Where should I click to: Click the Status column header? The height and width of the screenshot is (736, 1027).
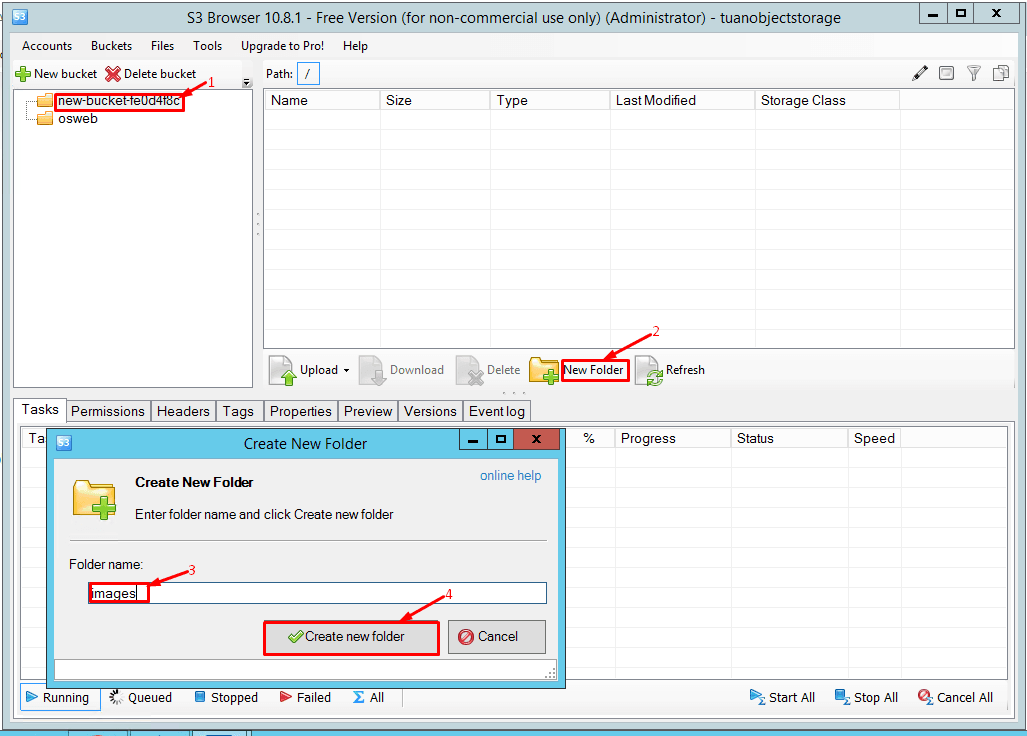[x=789, y=438]
